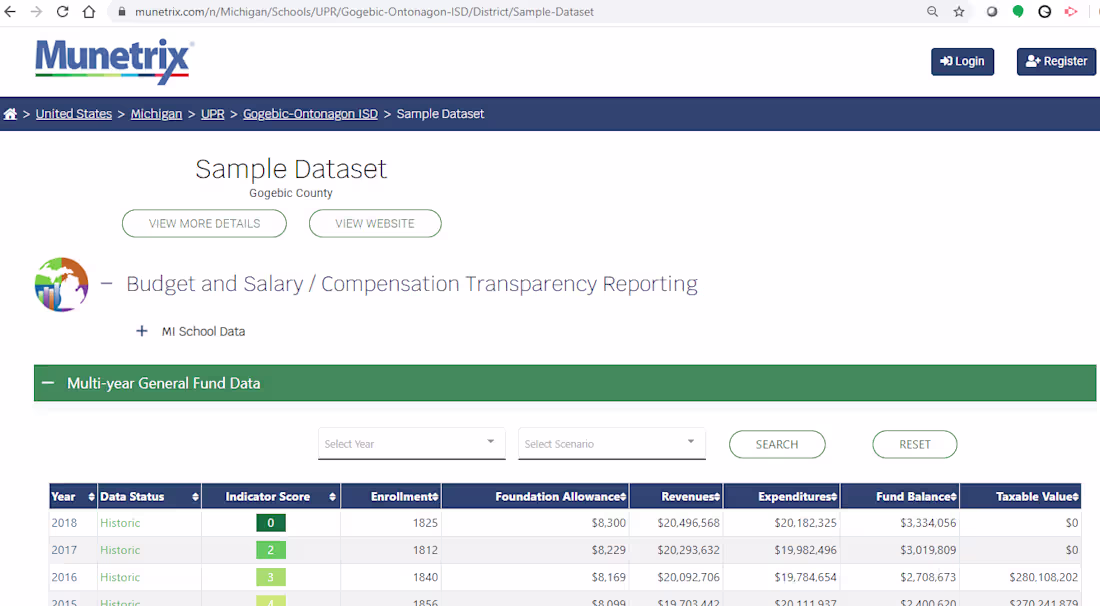Click fund balance $3,019,809
Viewport: 1100px width, 606px height.
point(928,550)
